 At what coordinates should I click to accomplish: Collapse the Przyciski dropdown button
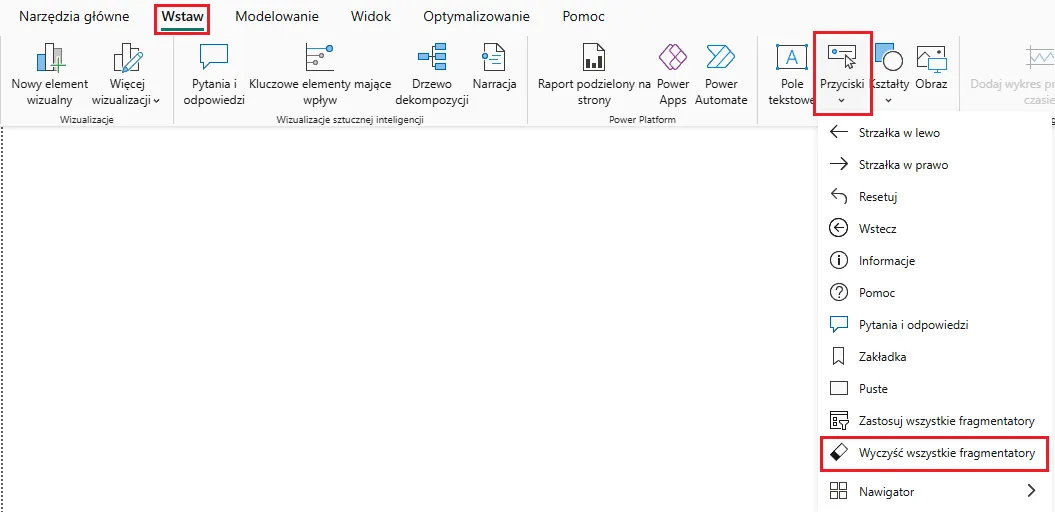[841, 72]
